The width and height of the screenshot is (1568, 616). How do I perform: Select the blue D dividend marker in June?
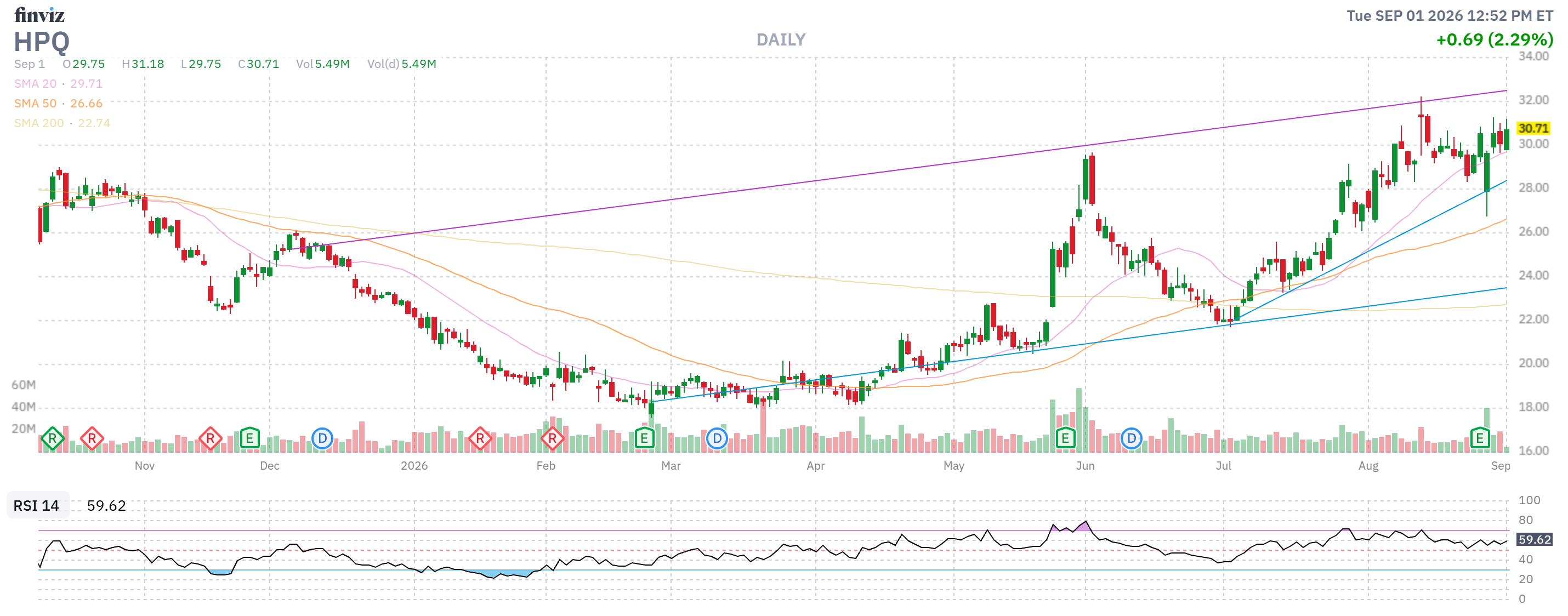point(1131,438)
